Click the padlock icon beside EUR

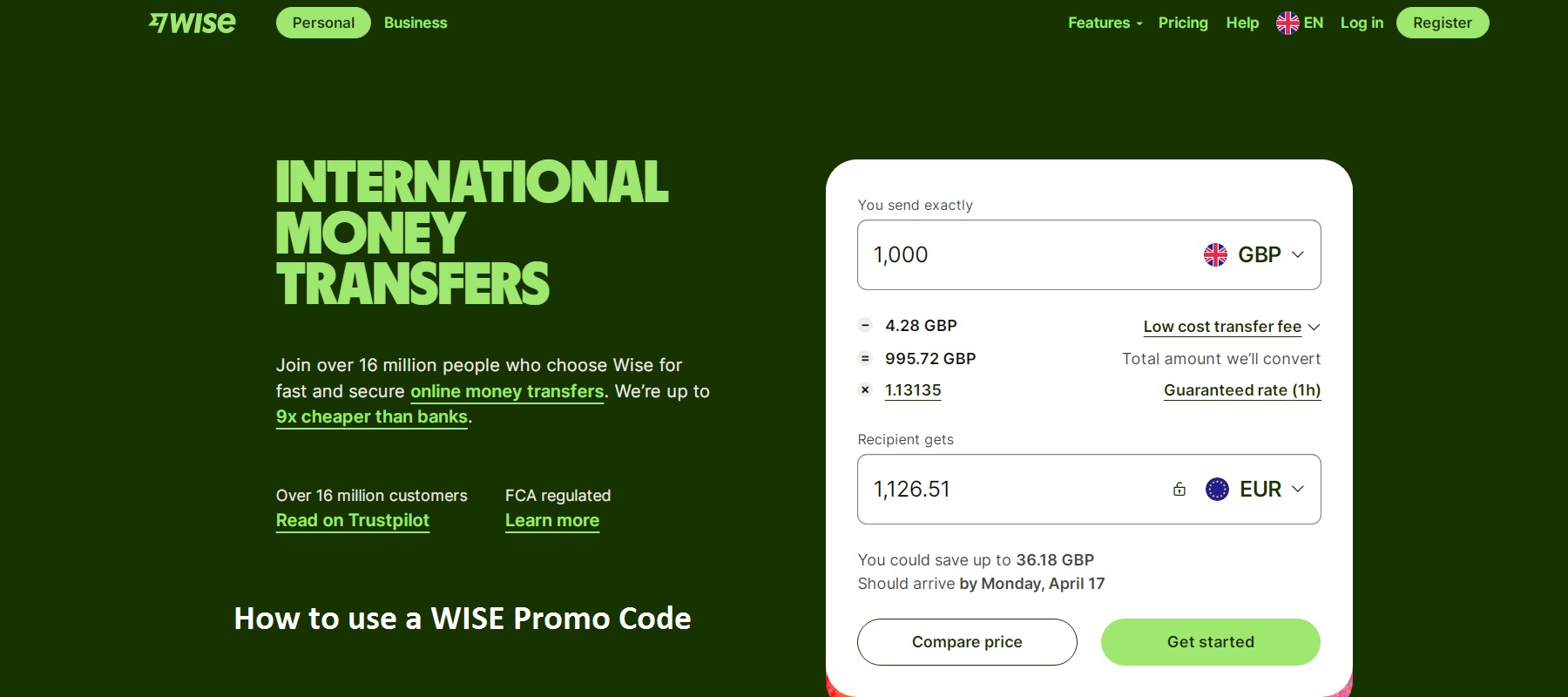click(x=1179, y=489)
